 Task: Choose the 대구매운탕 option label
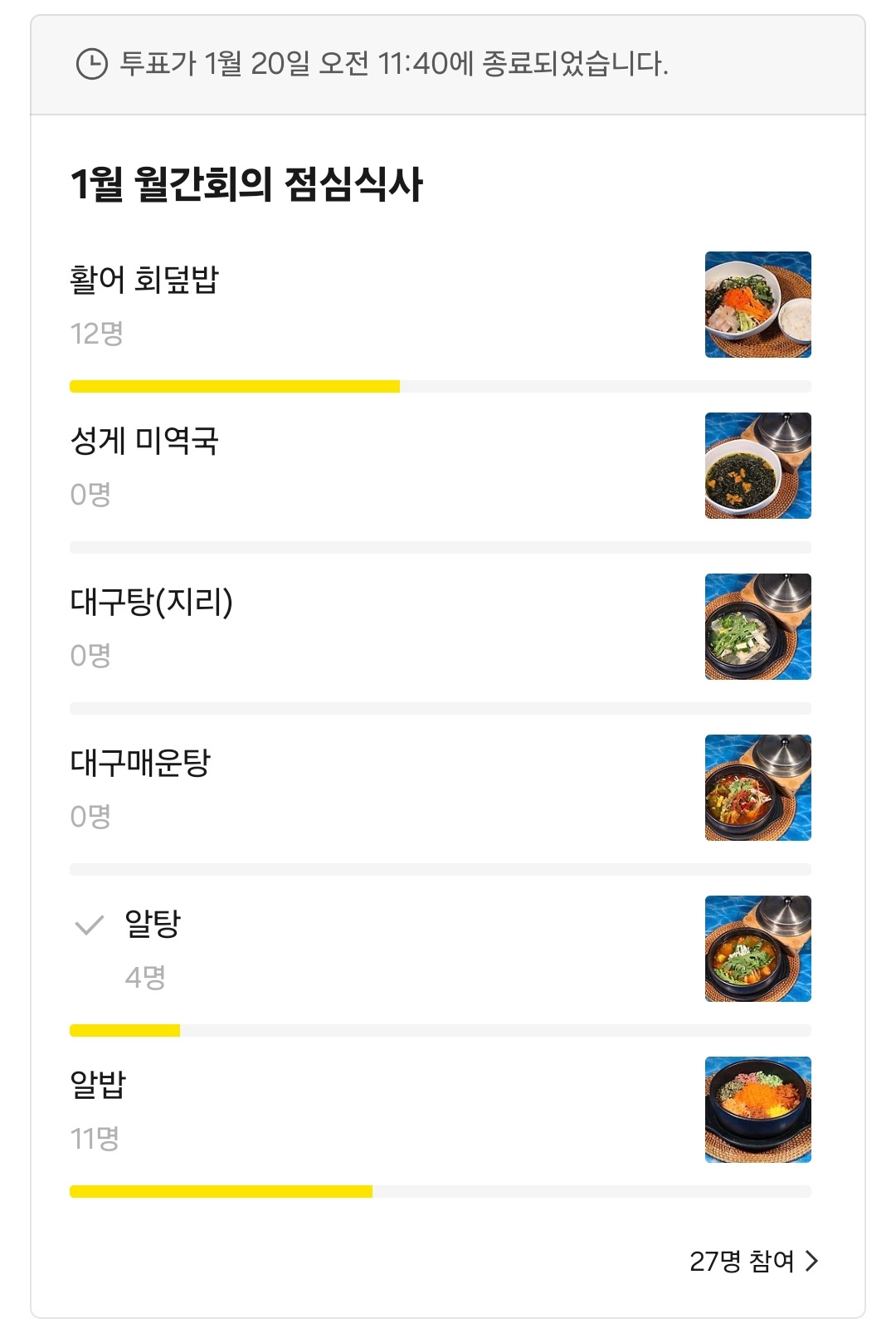coord(140,763)
